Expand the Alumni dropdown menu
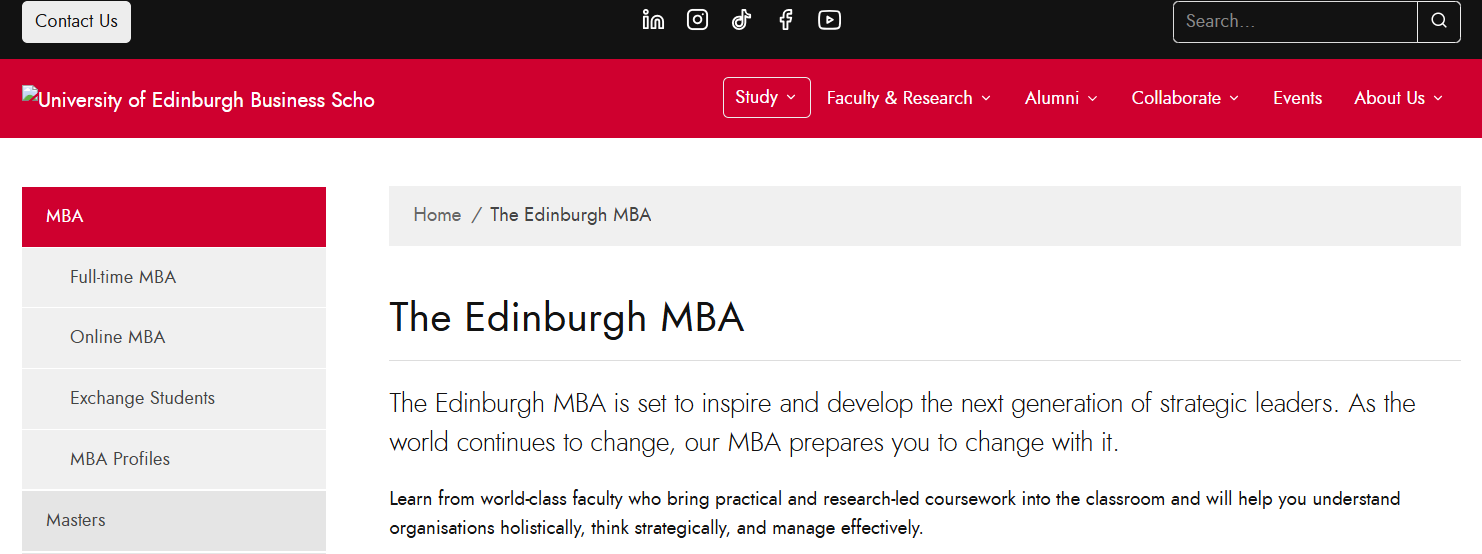The width and height of the screenshot is (1482, 554). [1061, 98]
